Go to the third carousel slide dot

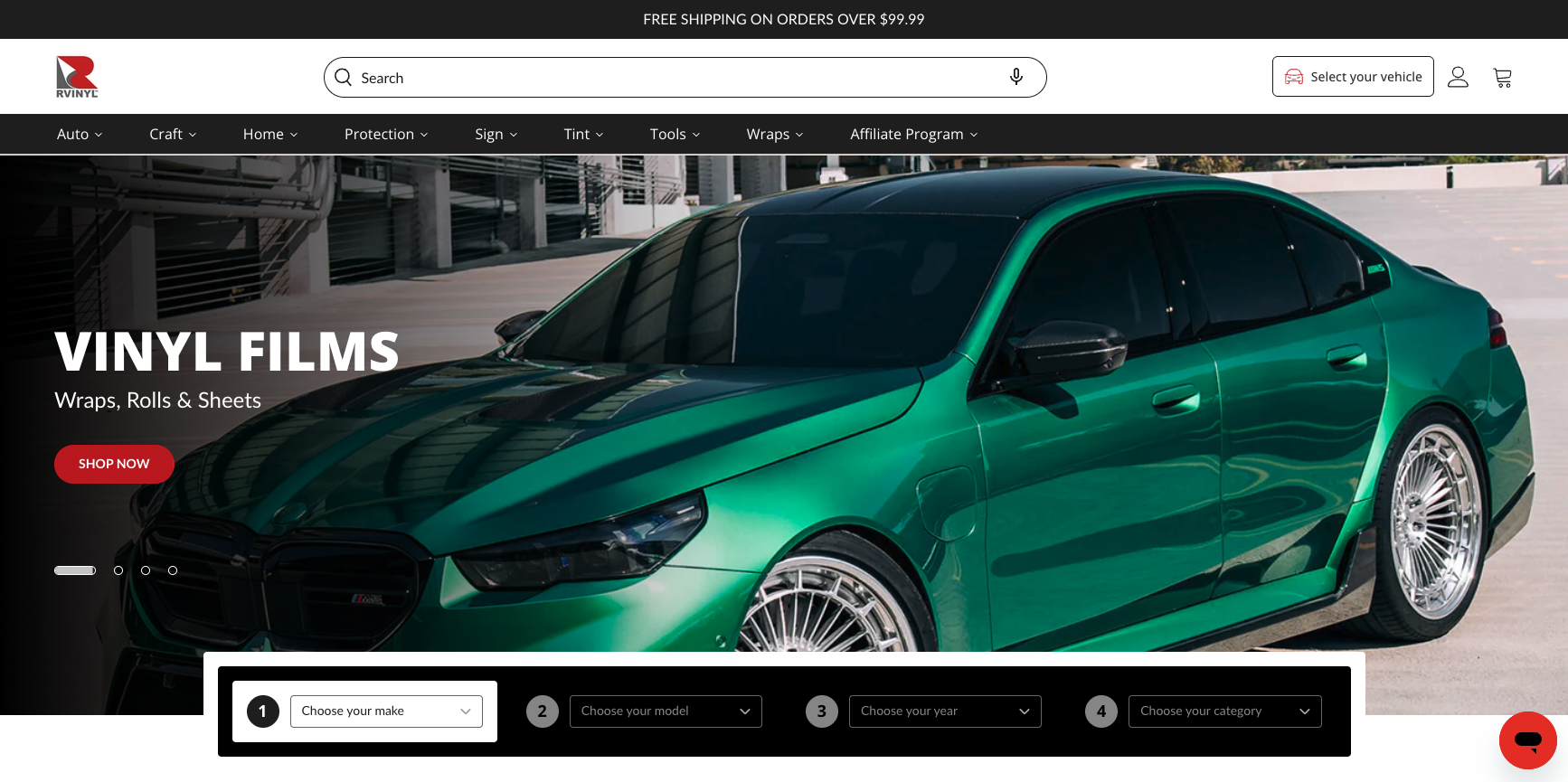(146, 570)
